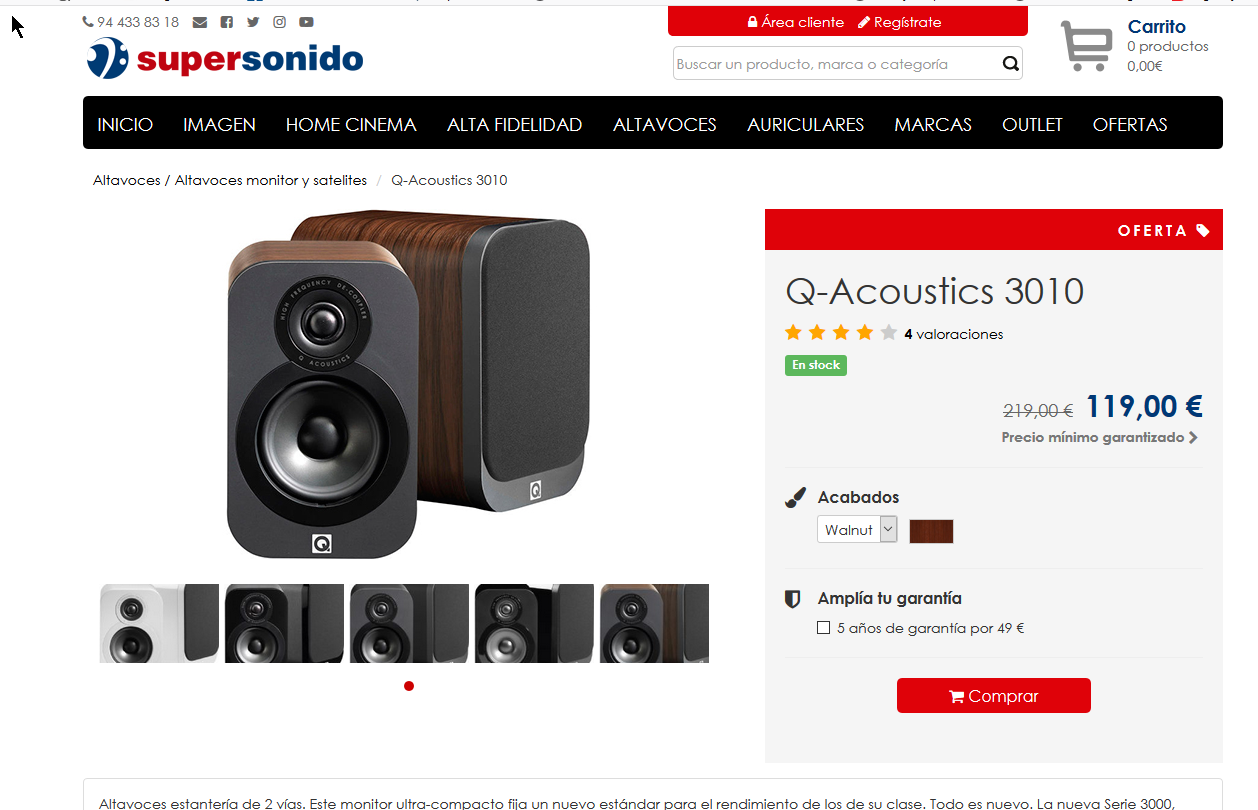
Task: Open the Área cliente link
Action: click(x=796, y=22)
